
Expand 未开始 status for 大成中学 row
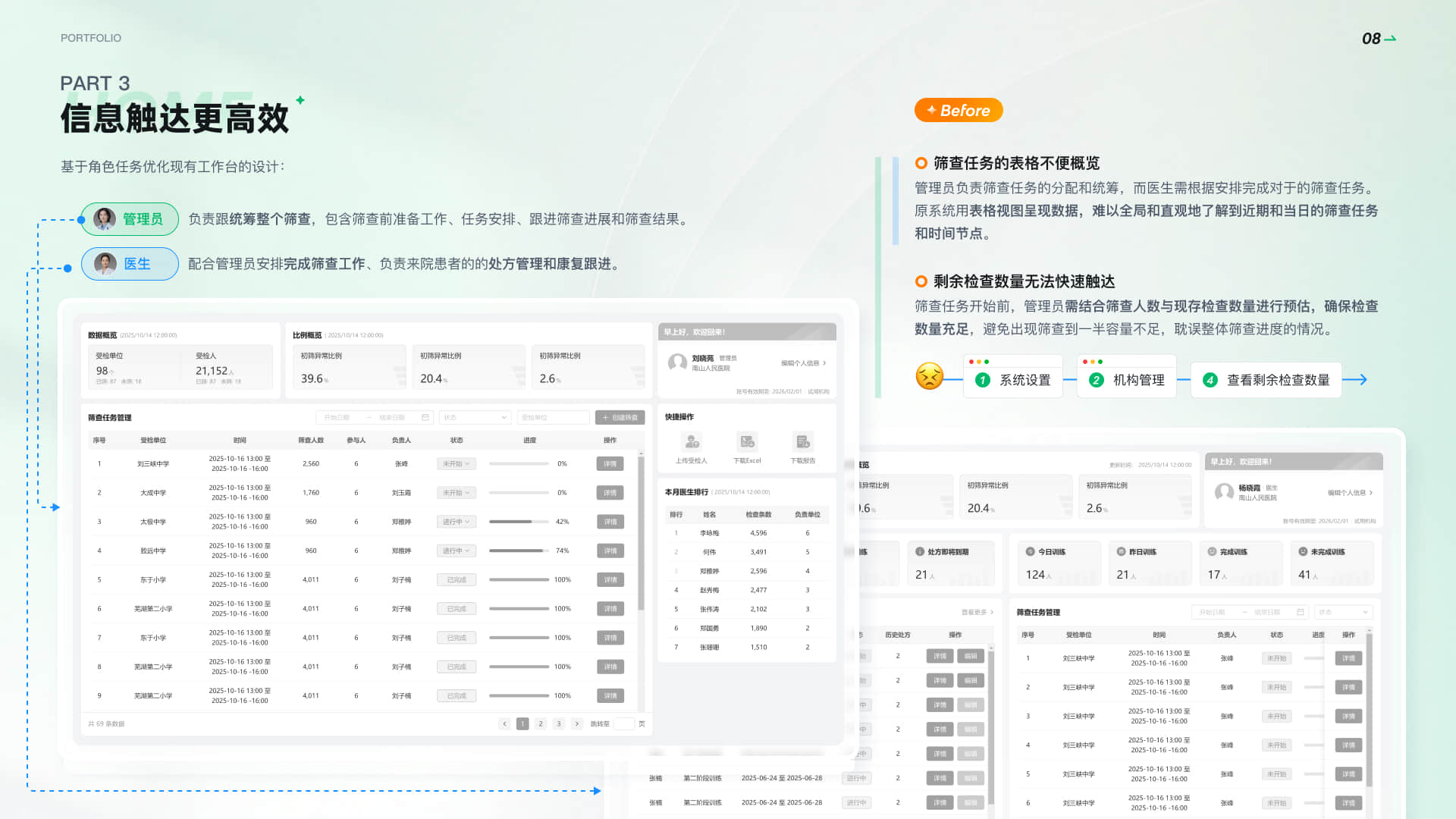click(x=457, y=493)
